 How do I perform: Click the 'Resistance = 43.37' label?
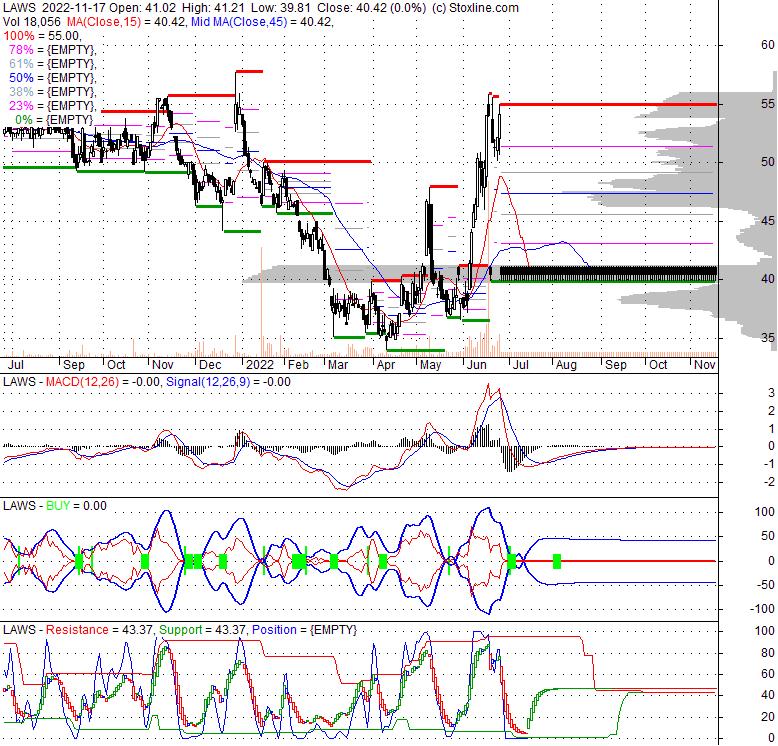pyautogui.click(x=99, y=630)
